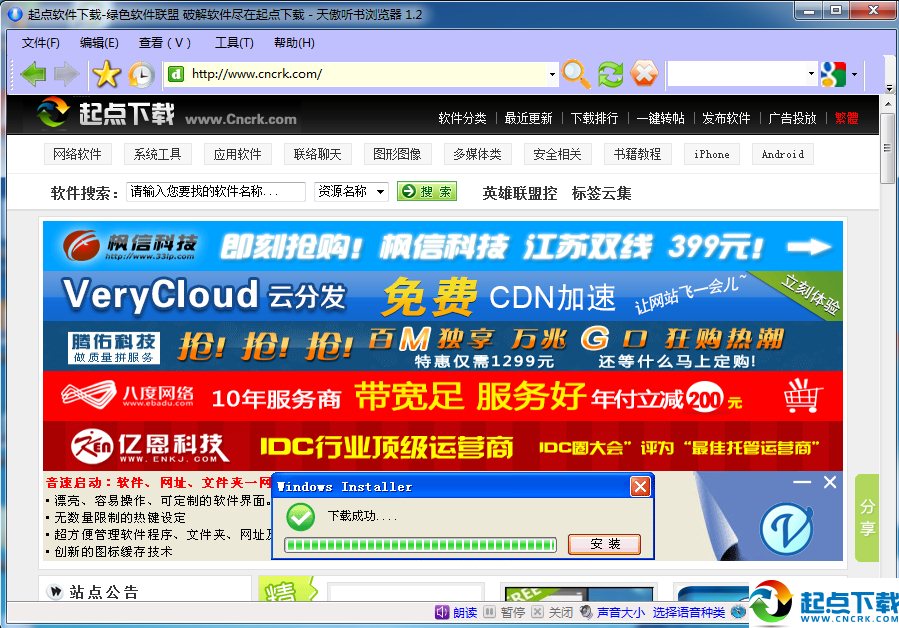Click the shopping cart icon in 八度网络 banner
The image size is (899, 628).
click(803, 395)
